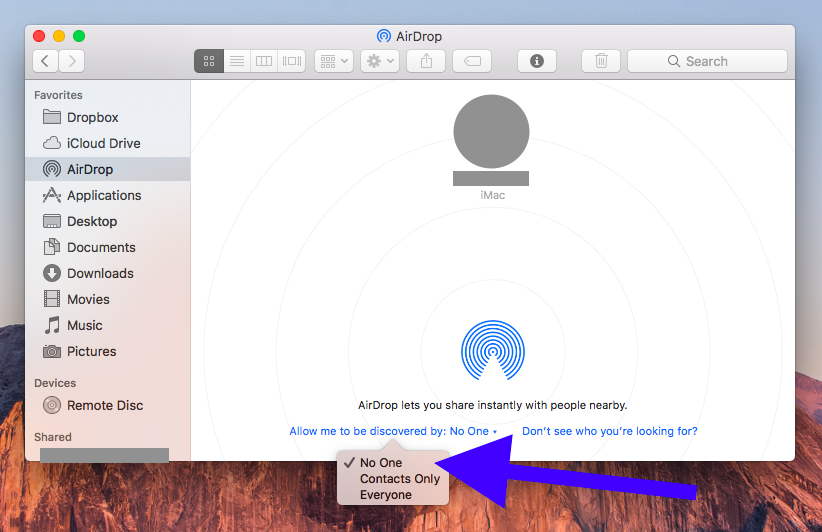Open the item arrangement dropdown
Viewport: 822px width, 532px height.
pyautogui.click(x=334, y=61)
